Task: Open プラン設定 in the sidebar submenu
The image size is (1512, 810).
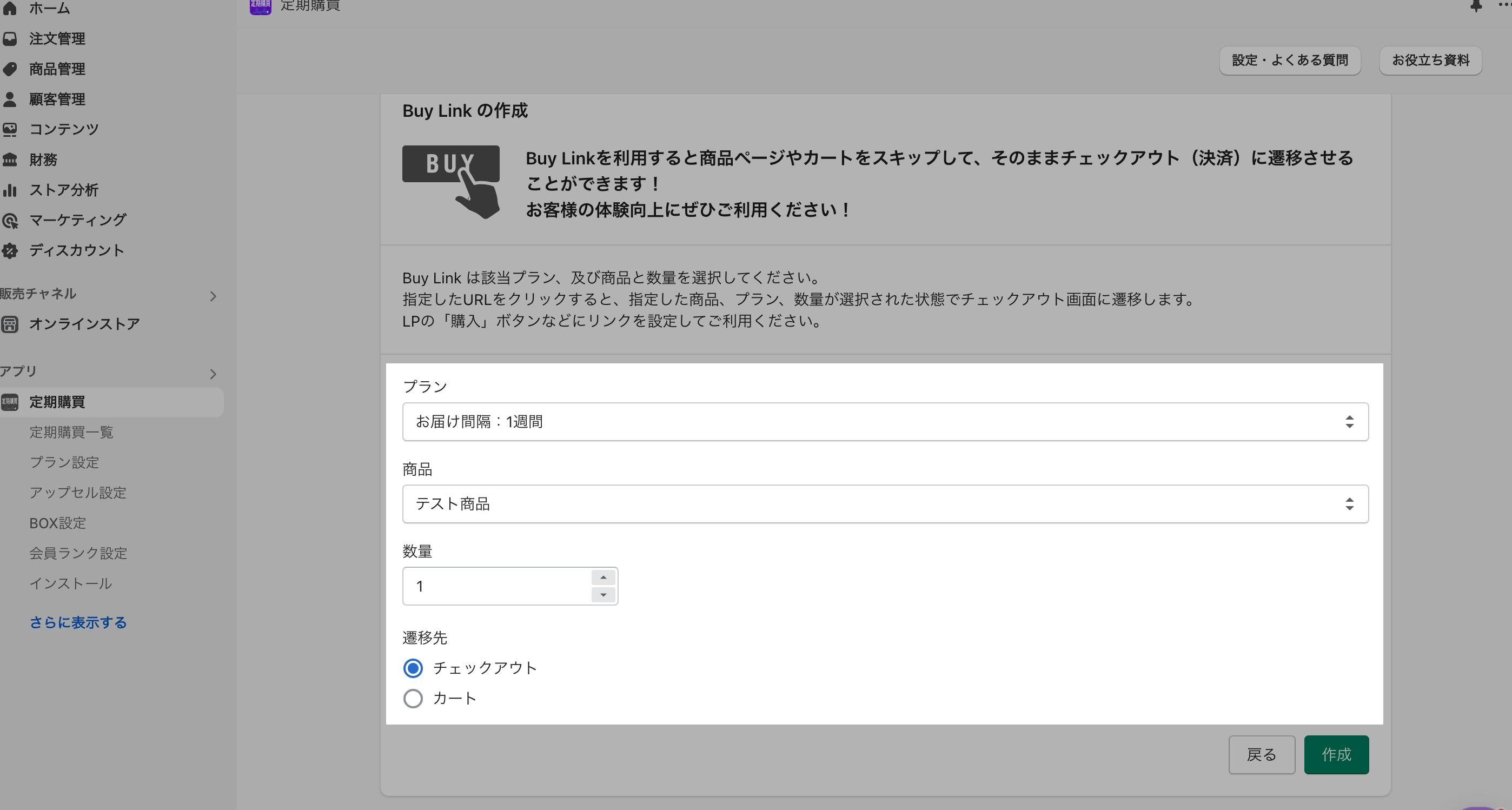Action: point(64,462)
